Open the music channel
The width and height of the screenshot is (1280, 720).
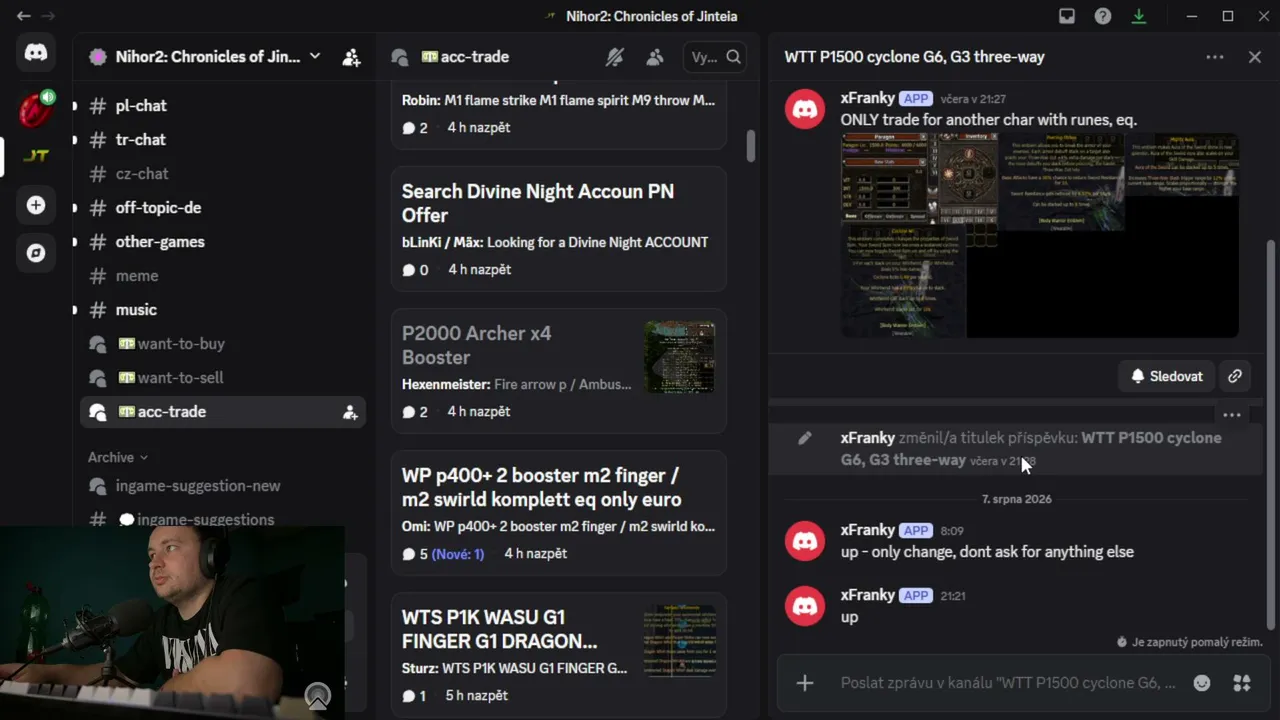point(223,309)
